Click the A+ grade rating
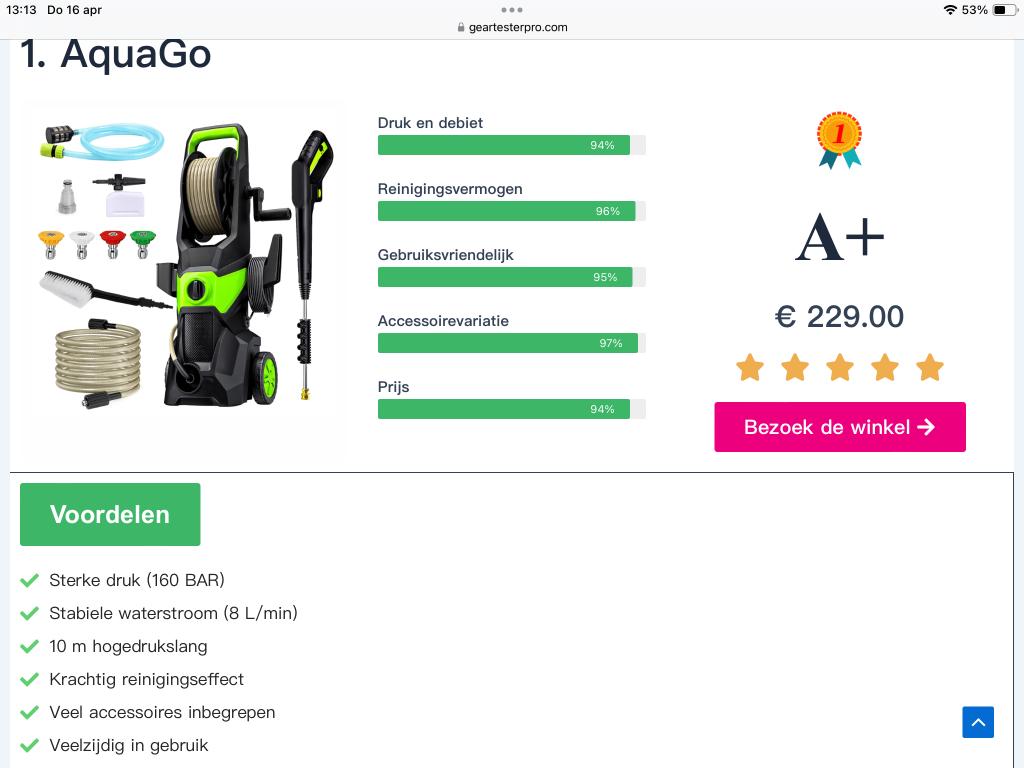 (840, 238)
